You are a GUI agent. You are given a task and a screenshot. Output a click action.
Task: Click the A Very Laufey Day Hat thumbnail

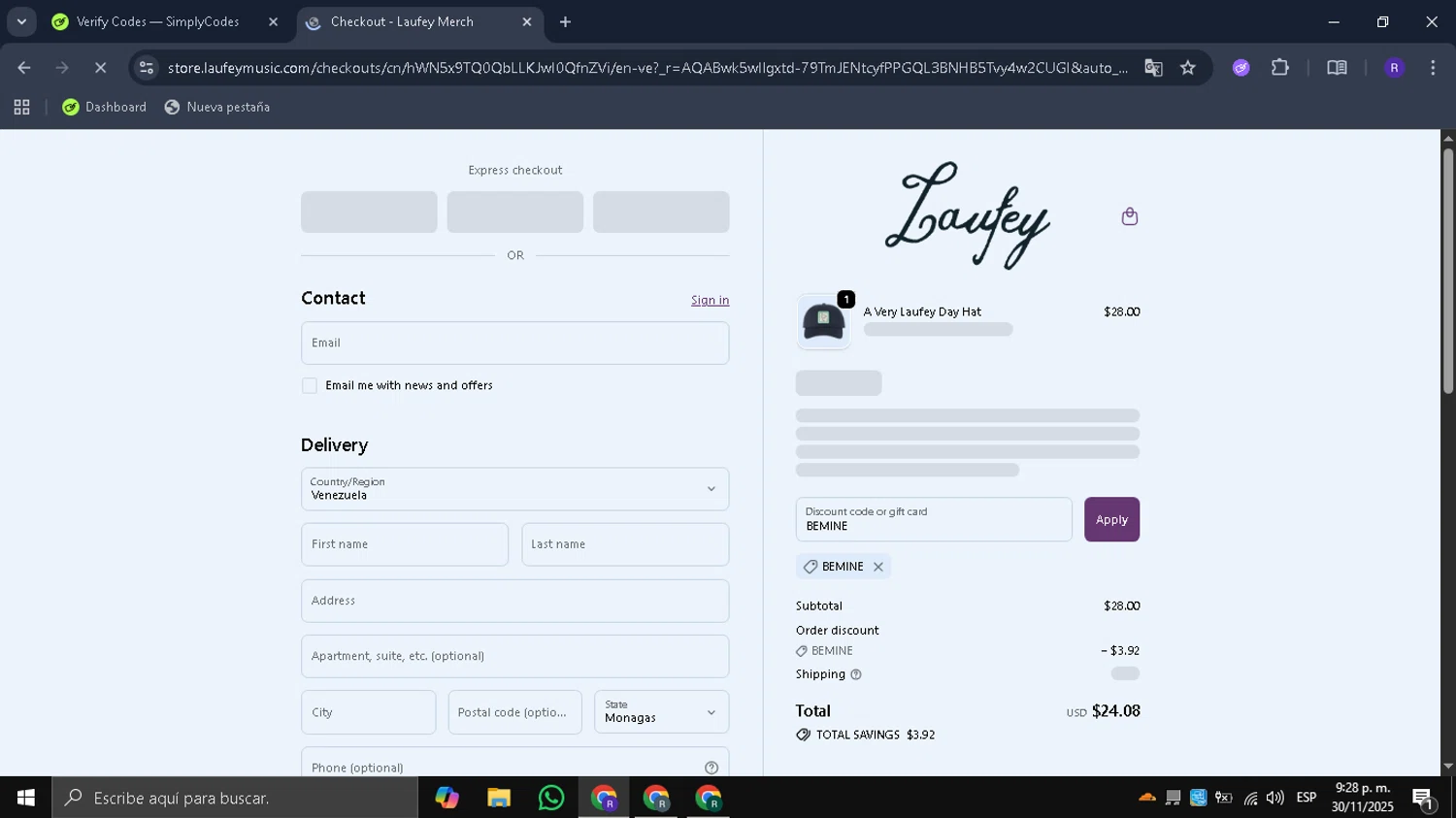point(823,322)
